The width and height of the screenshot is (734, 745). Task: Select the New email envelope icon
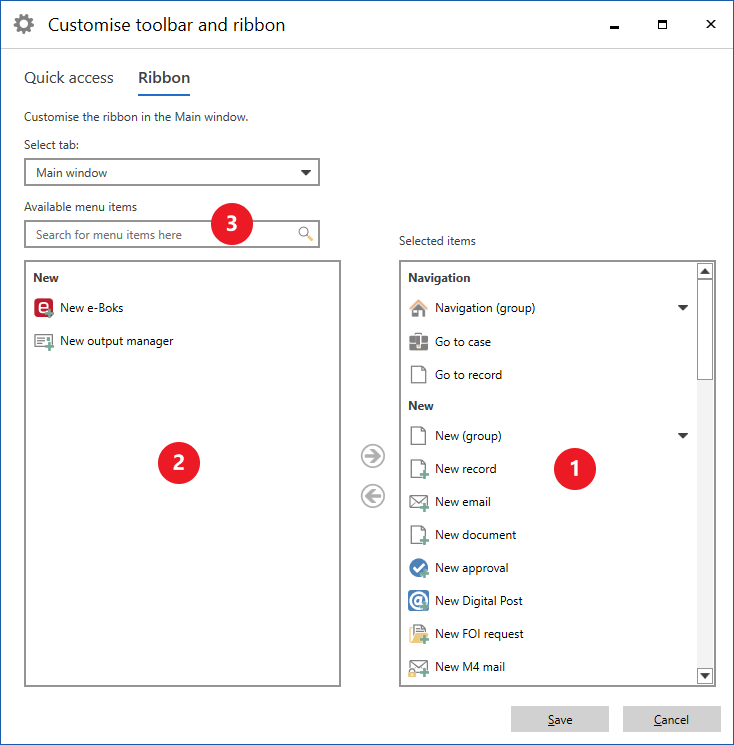point(419,502)
